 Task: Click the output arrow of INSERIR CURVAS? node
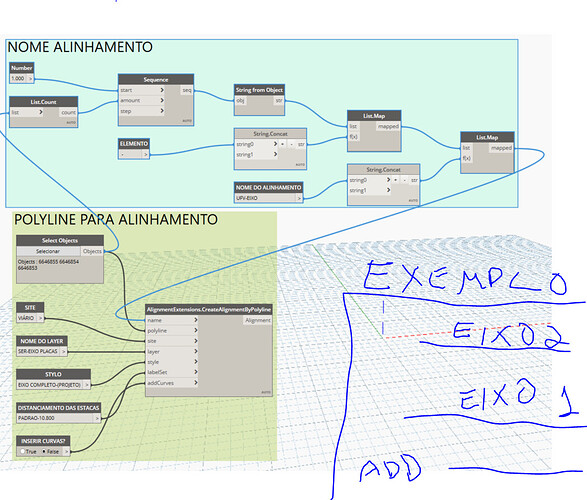coord(66,451)
